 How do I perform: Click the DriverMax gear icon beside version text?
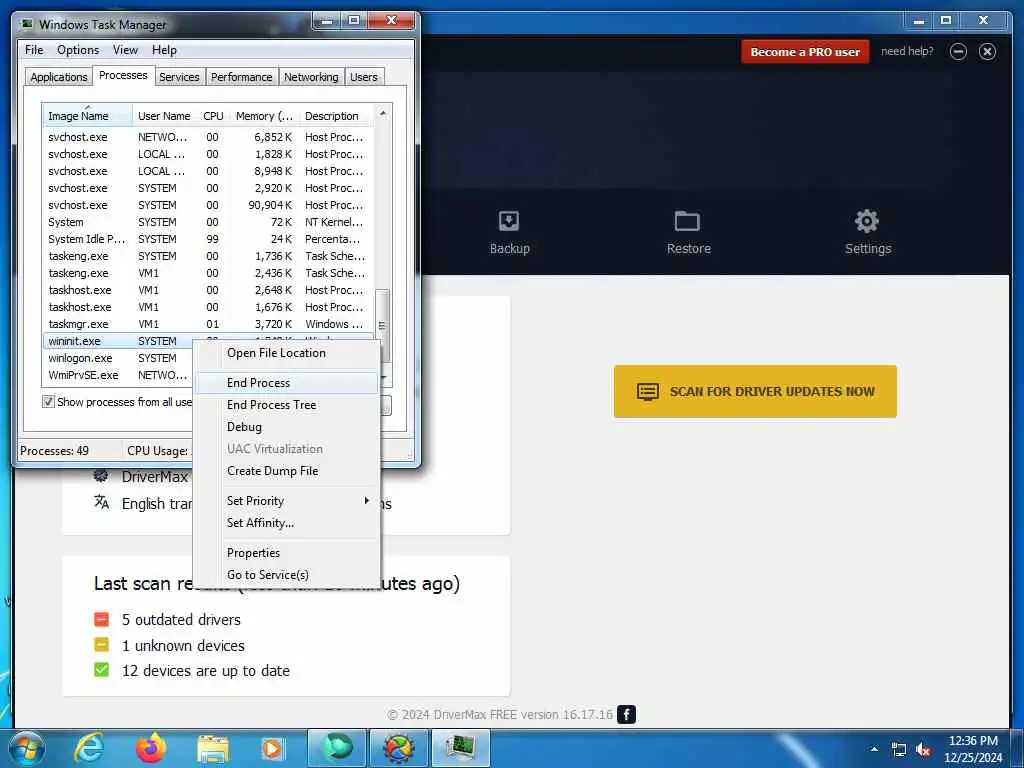(x=101, y=475)
